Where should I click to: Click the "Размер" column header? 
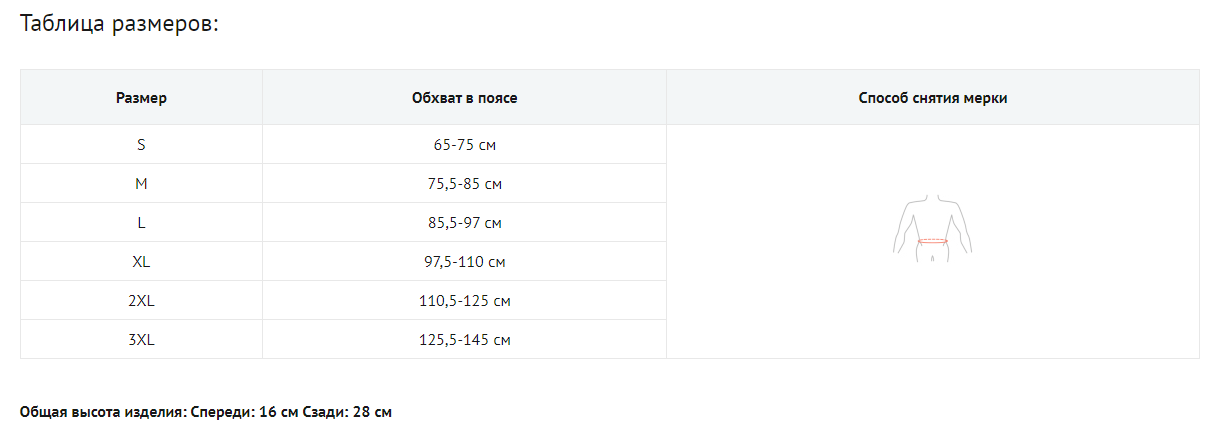[141, 98]
